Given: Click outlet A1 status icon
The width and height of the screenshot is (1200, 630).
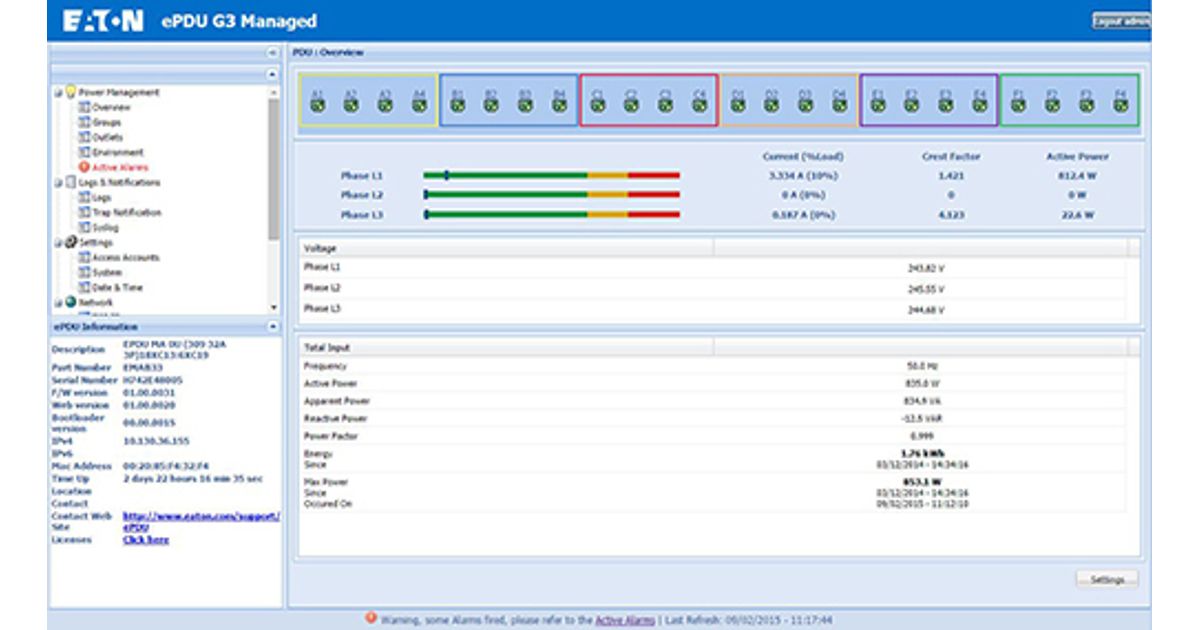Looking at the screenshot, I should 318,106.
